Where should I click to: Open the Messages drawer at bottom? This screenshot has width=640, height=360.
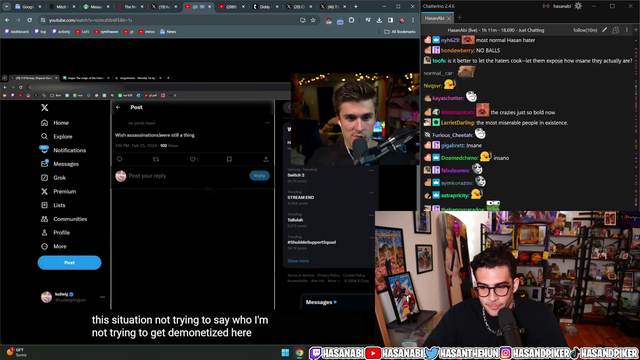337,302
